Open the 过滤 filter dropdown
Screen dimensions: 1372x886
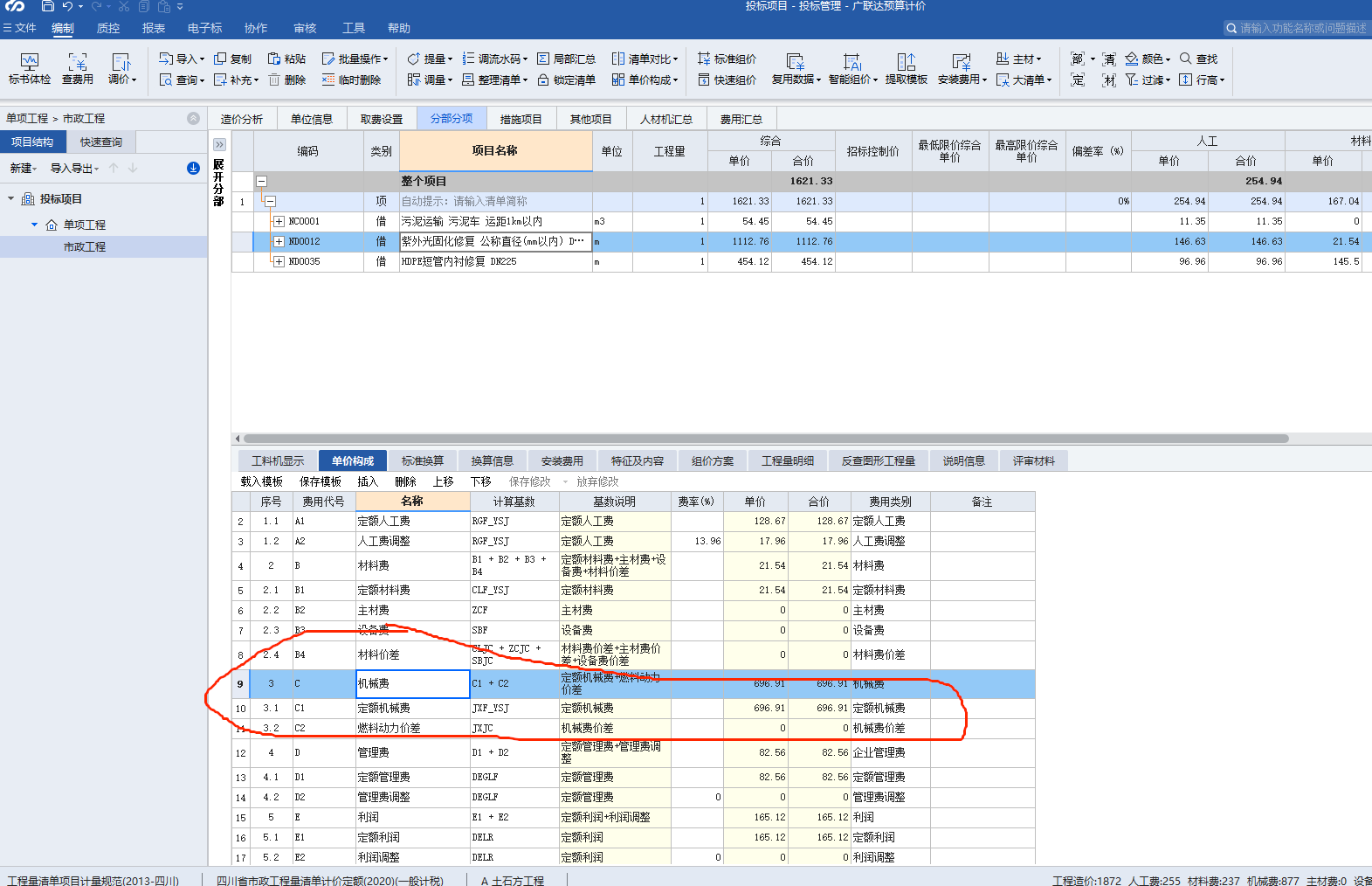click(x=1148, y=80)
